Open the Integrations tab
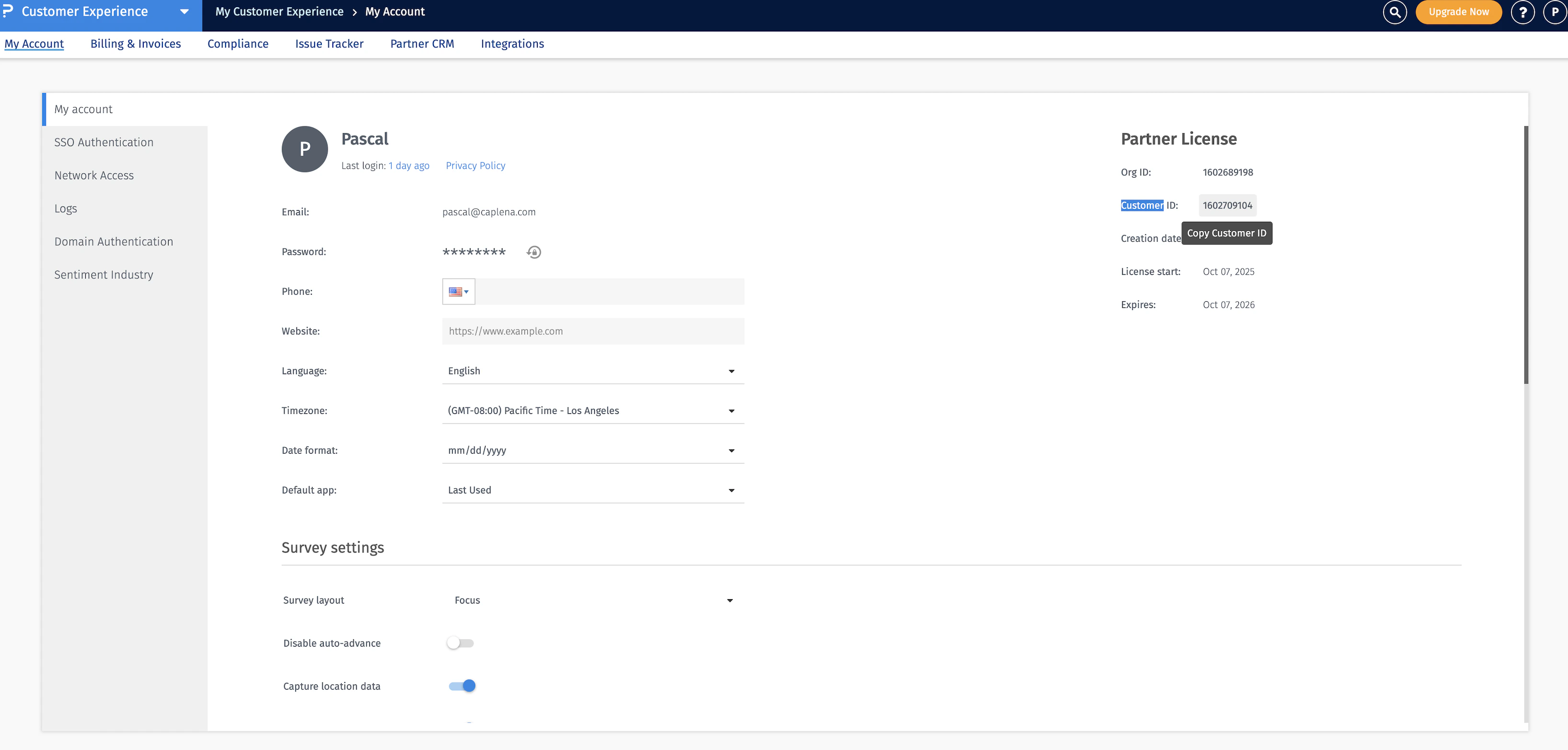The image size is (1568, 750). (x=512, y=44)
